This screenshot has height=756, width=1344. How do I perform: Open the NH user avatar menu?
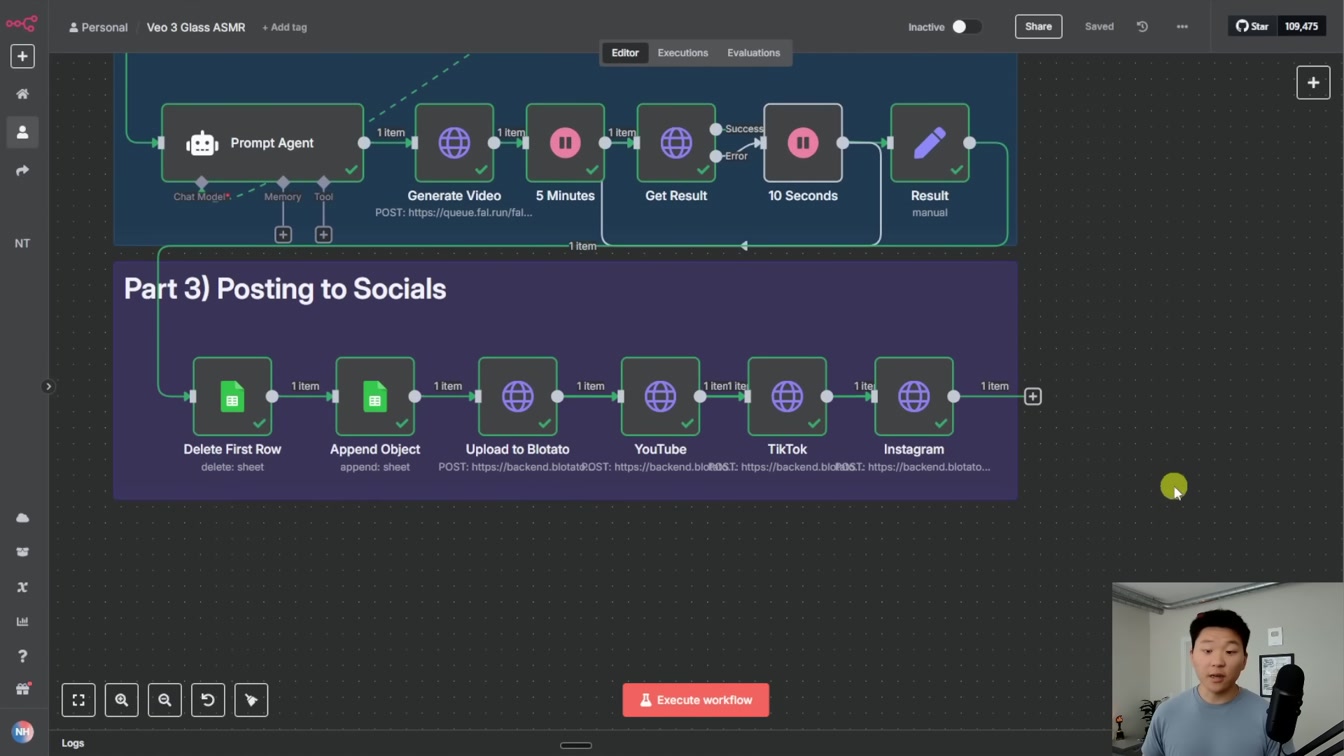[x=22, y=731]
